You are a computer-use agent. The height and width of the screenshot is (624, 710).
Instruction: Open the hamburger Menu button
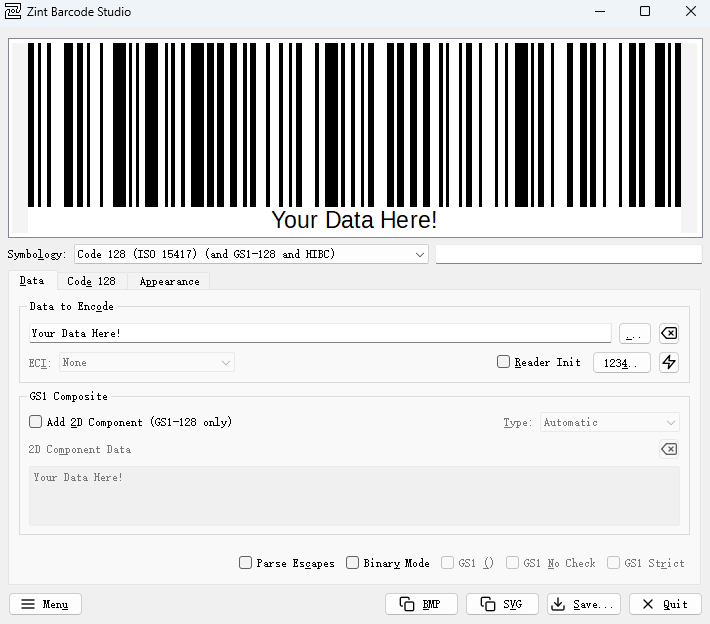[x=45, y=604]
